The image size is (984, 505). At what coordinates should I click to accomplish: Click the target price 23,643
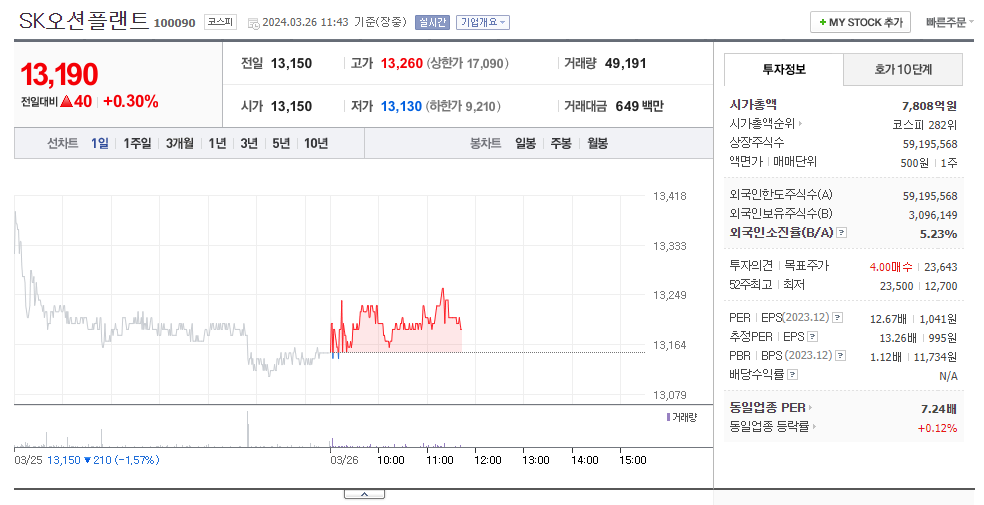point(941,267)
